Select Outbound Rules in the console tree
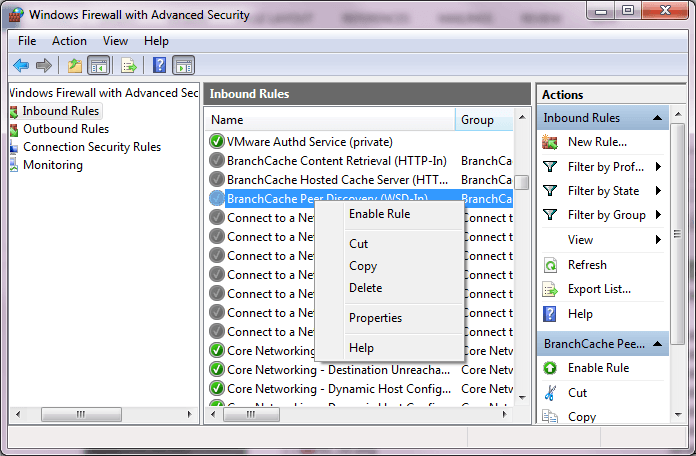696x456 pixels. (x=66, y=129)
